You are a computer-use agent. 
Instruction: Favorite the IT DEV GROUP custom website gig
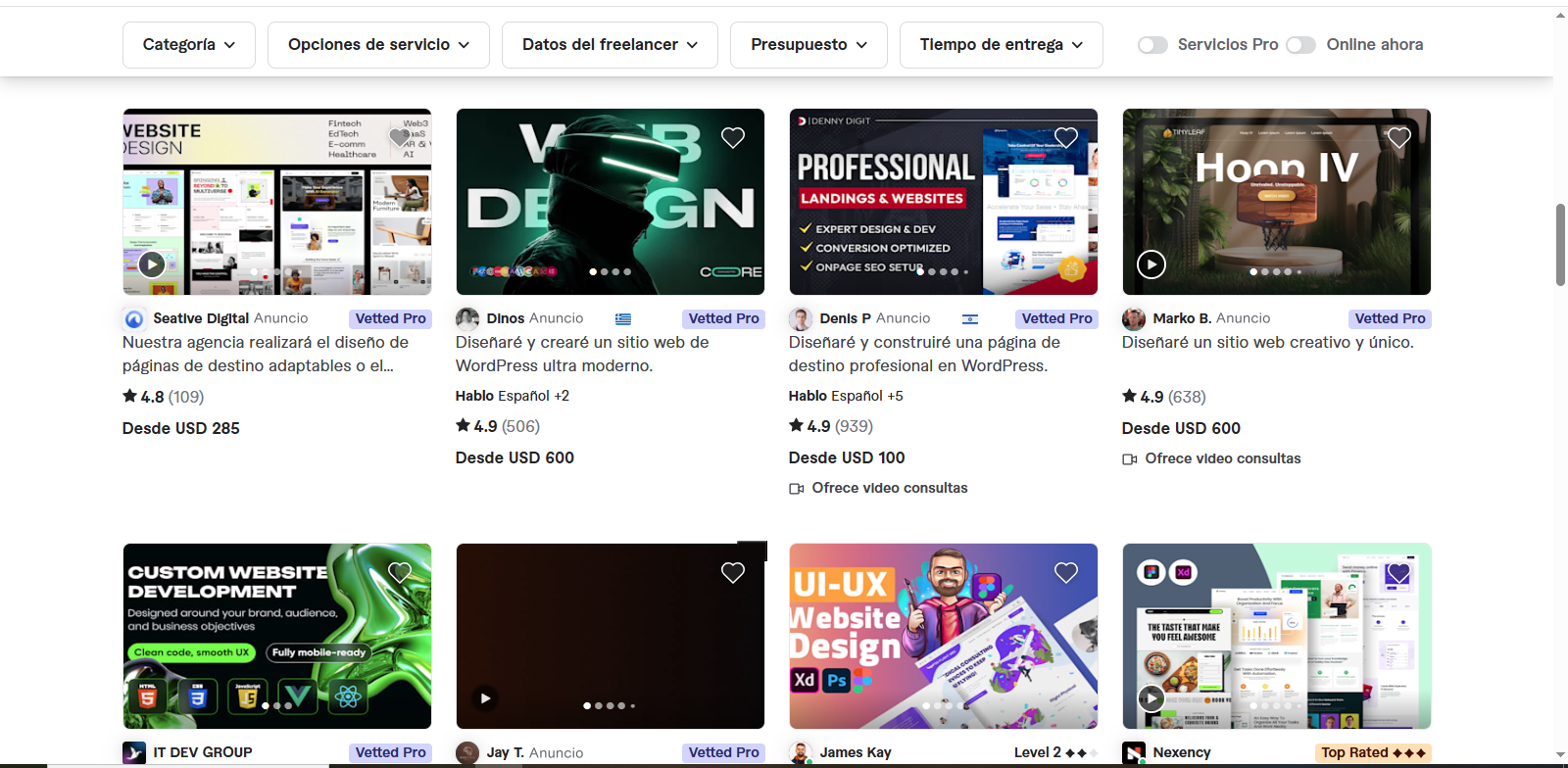[x=400, y=573]
